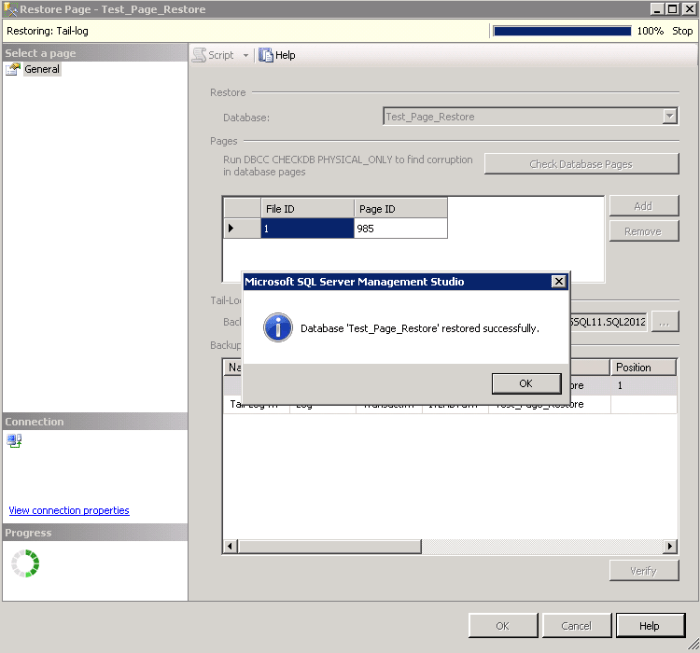700x653 pixels.
Task: Click the row selector arrow in the pages grid
Action: (232, 229)
